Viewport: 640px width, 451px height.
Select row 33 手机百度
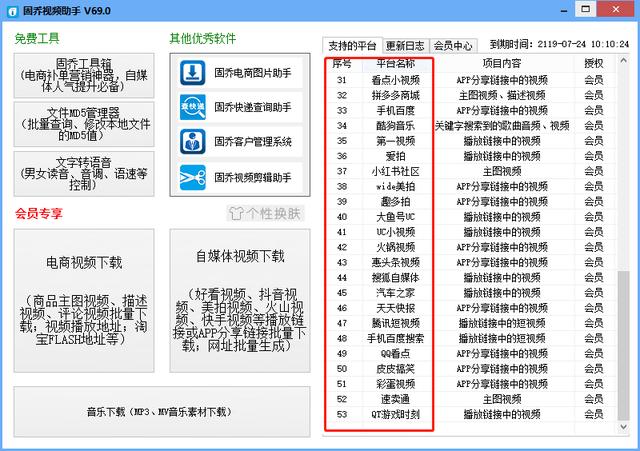click(471, 110)
